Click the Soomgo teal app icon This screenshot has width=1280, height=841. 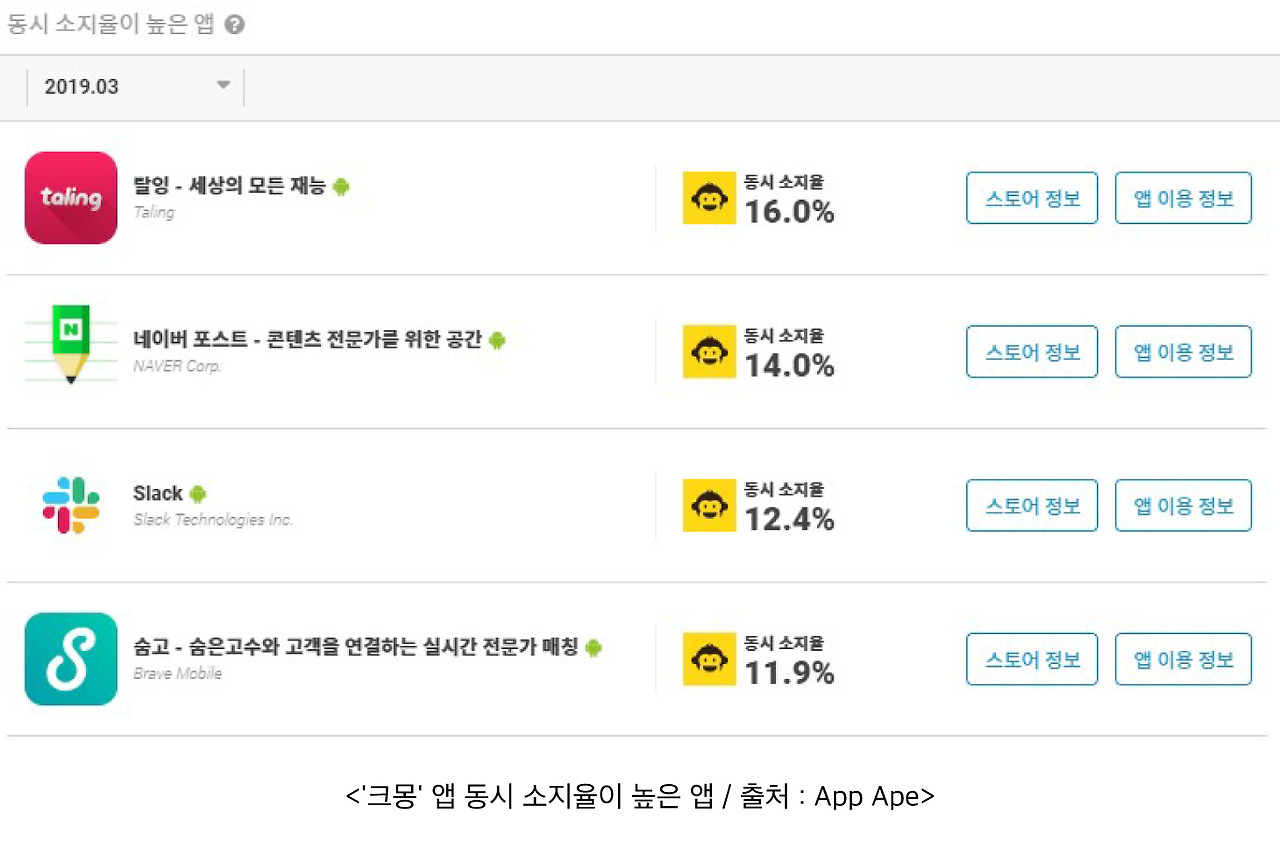point(71,659)
